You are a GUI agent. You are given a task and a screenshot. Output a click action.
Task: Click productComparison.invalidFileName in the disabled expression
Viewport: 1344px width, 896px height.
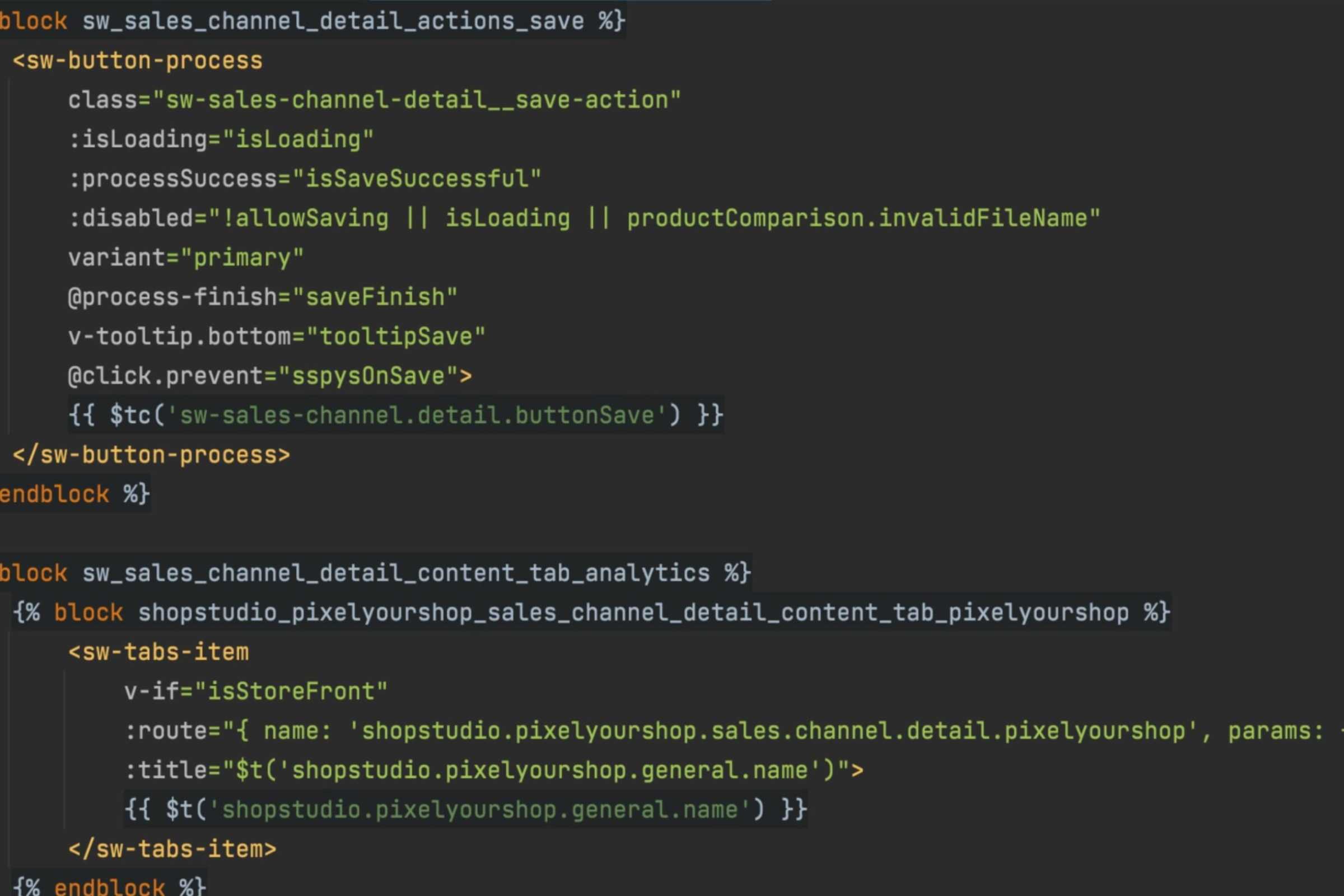pos(857,218)
